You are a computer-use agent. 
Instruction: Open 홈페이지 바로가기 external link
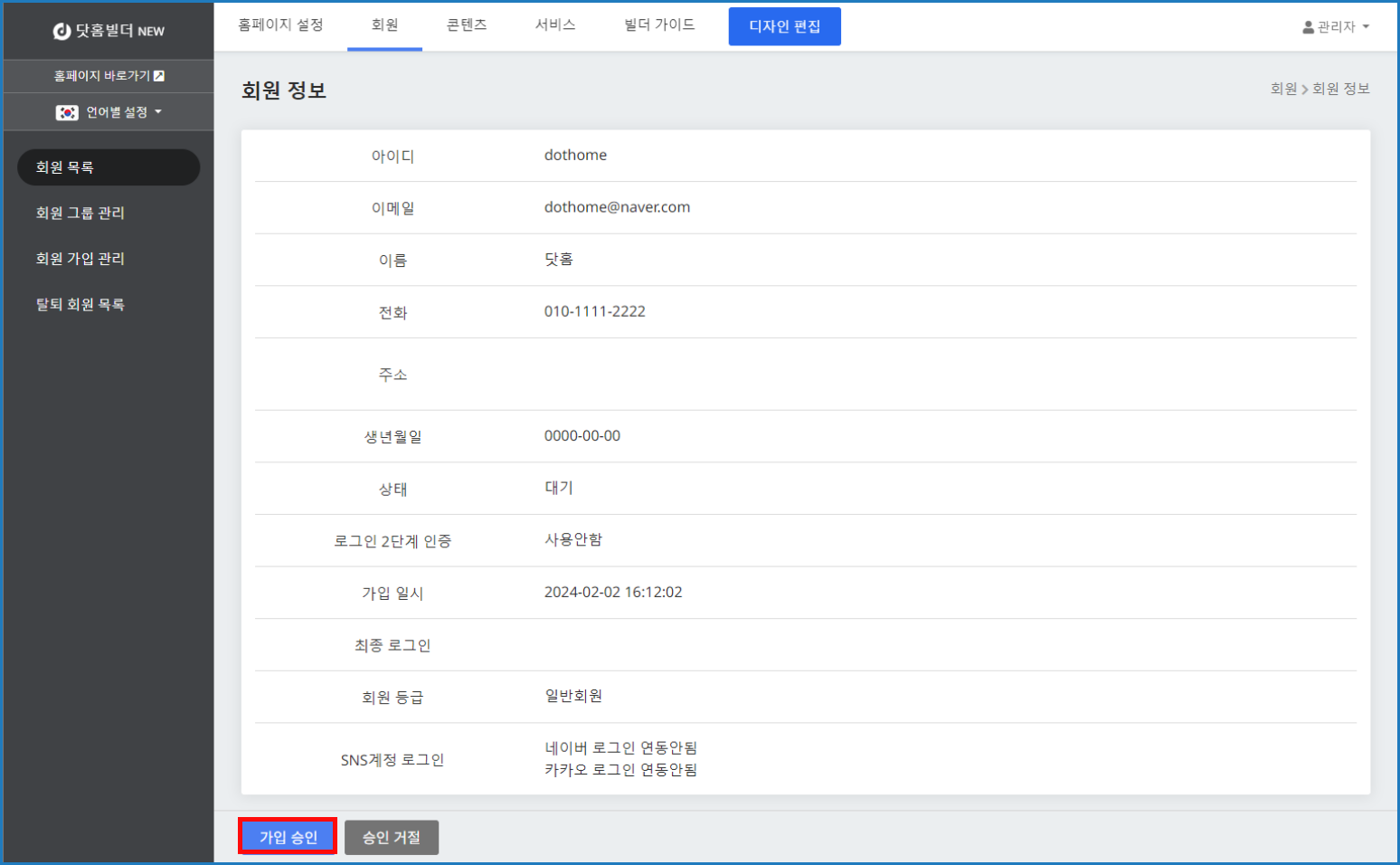pos(109,76)
